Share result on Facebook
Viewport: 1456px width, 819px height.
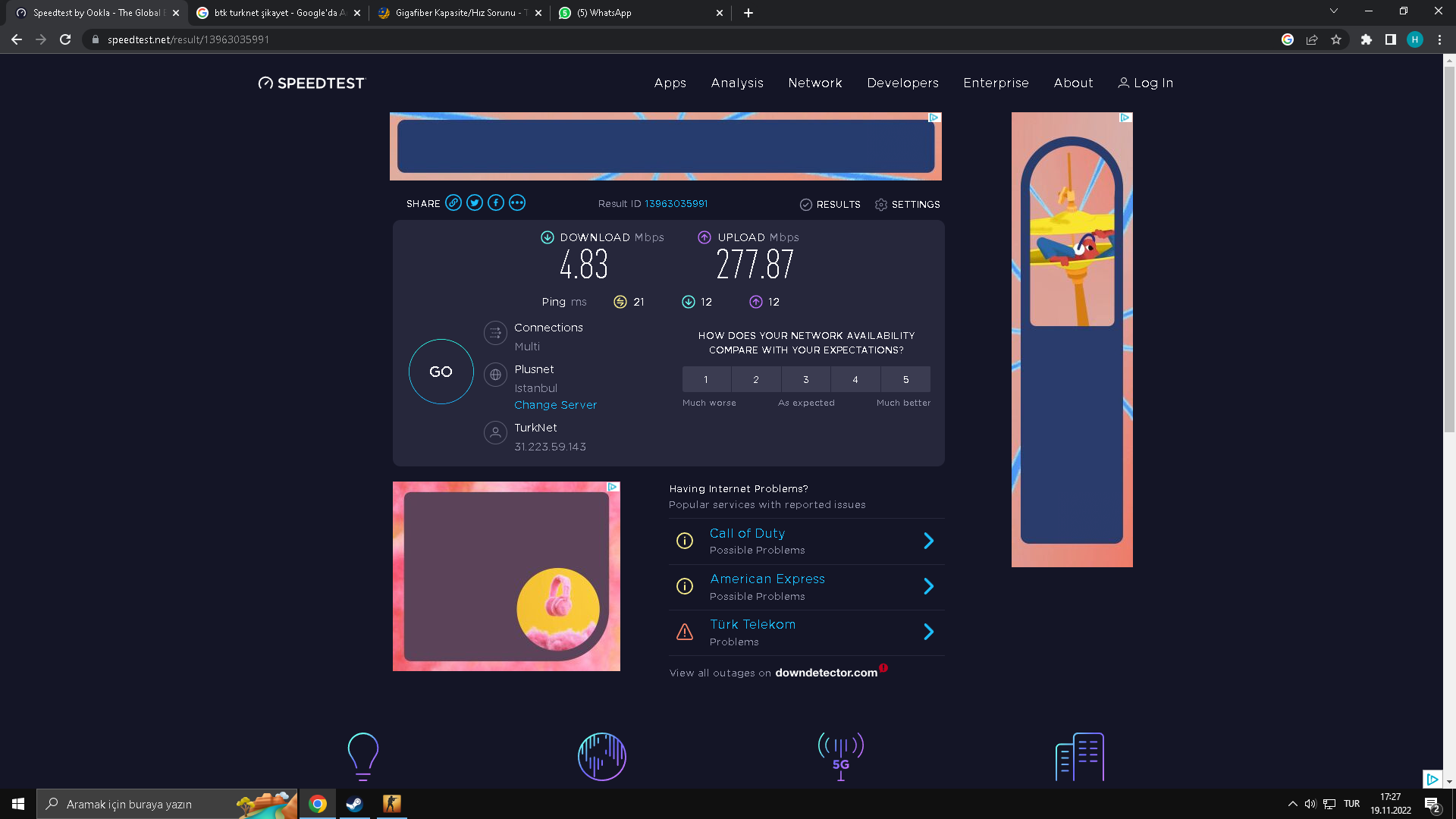[496, 202]
